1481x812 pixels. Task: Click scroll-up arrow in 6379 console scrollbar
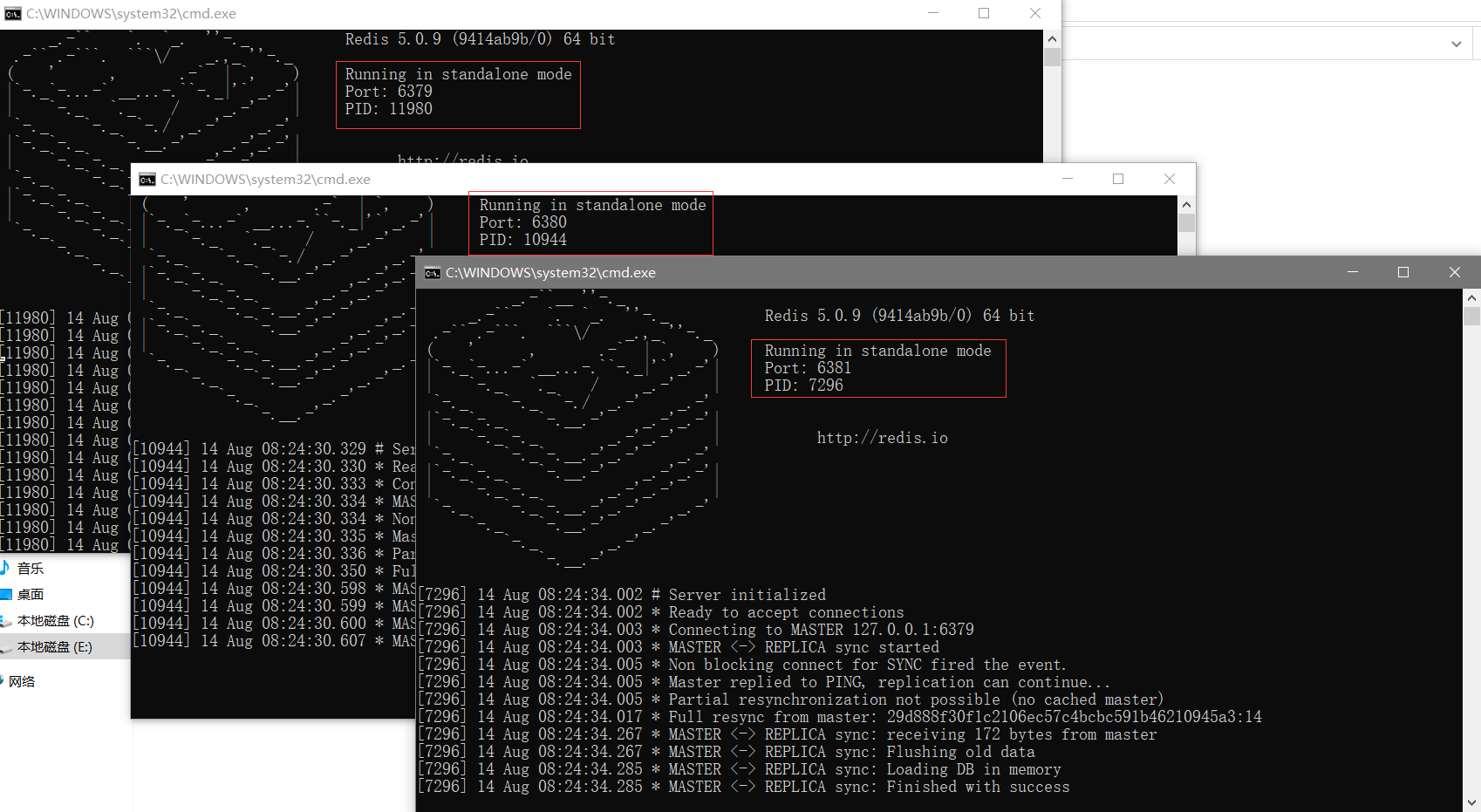pos(1052,38)
